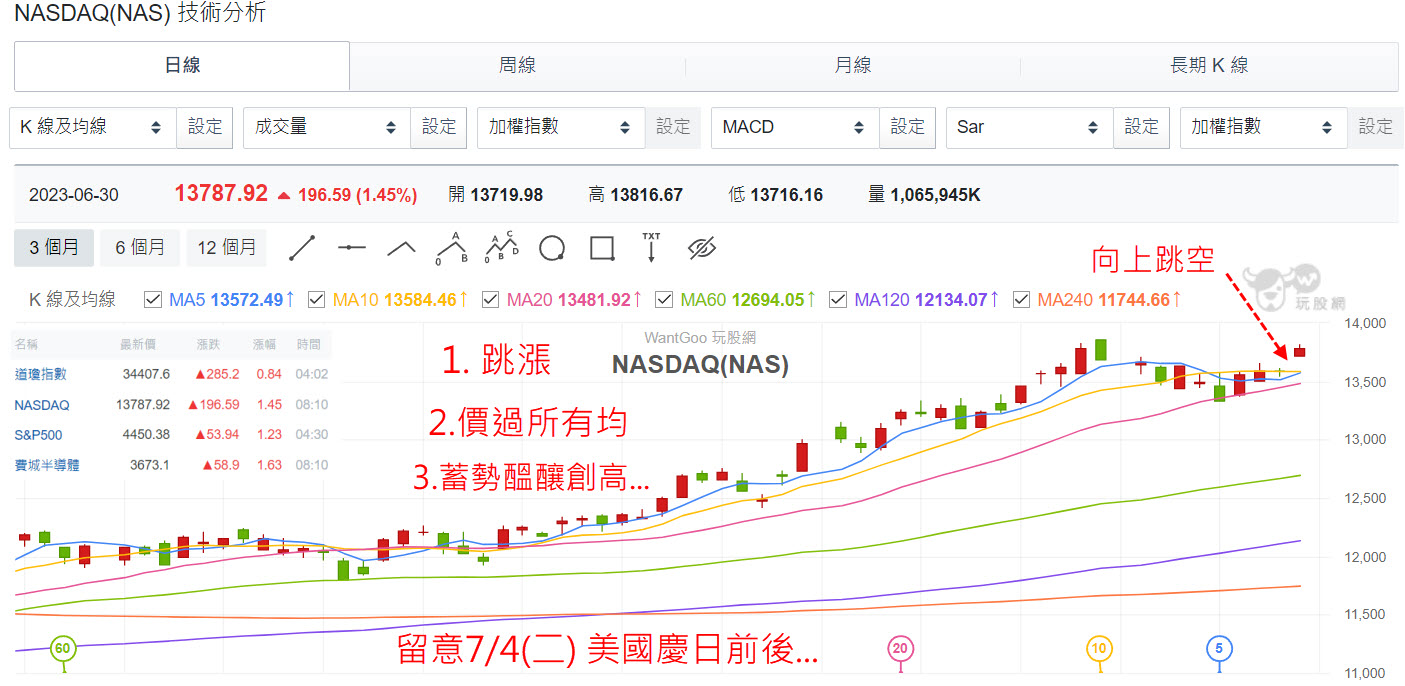Select the trend line drawing tool
The width and height of the screenshot is (1405, 686).
(x=302, y=247)
